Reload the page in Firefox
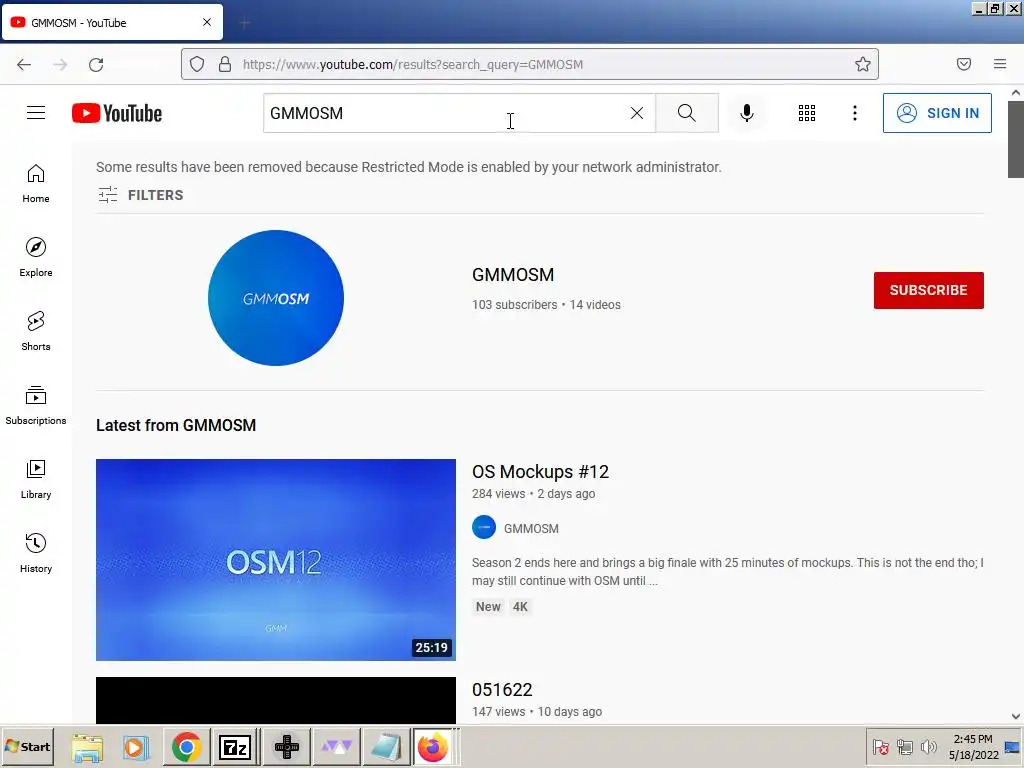Viewport: 1024px width, 768px height. click(x=96, y=64)
